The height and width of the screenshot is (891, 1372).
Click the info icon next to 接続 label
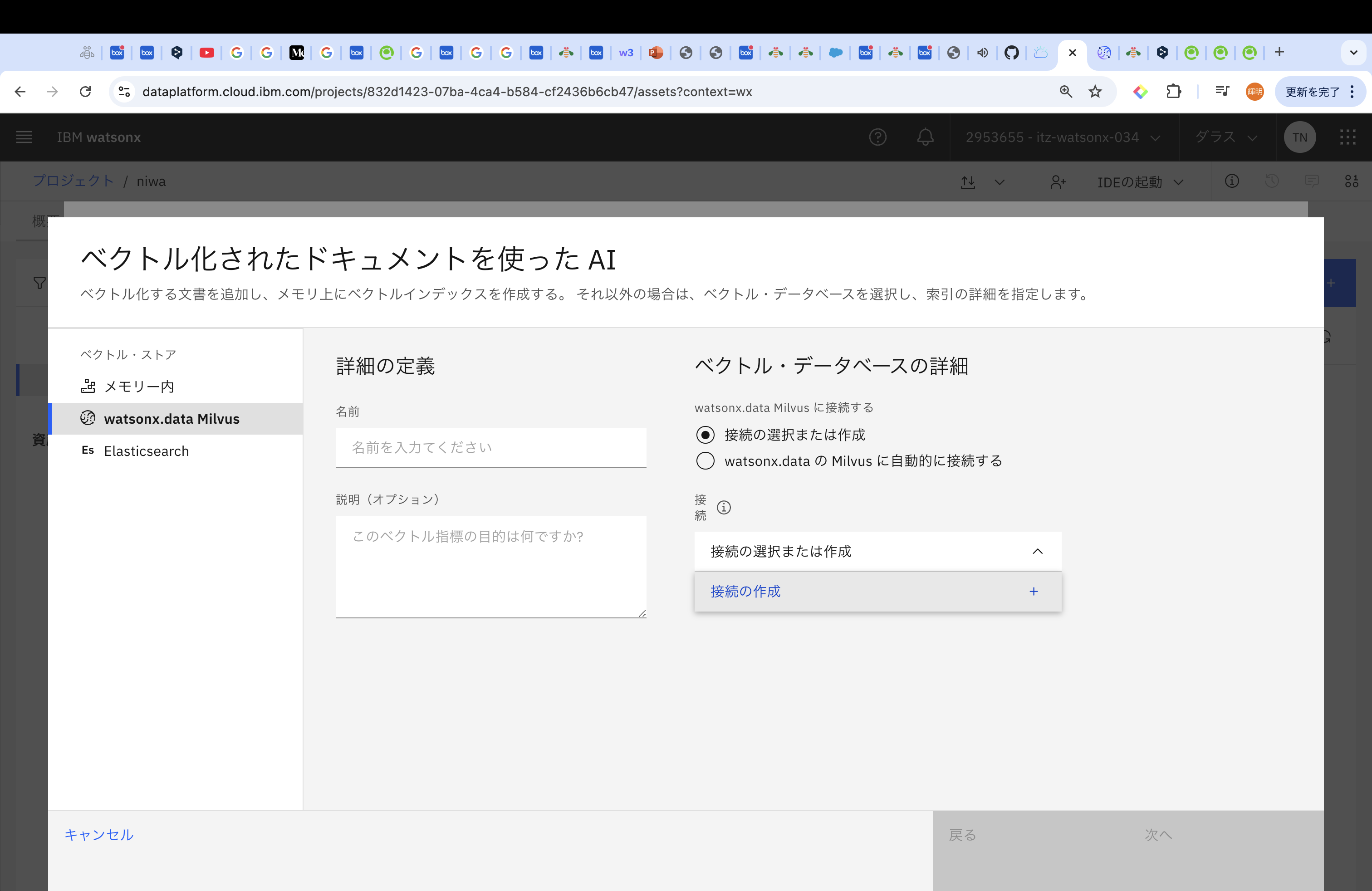(724, 507)
